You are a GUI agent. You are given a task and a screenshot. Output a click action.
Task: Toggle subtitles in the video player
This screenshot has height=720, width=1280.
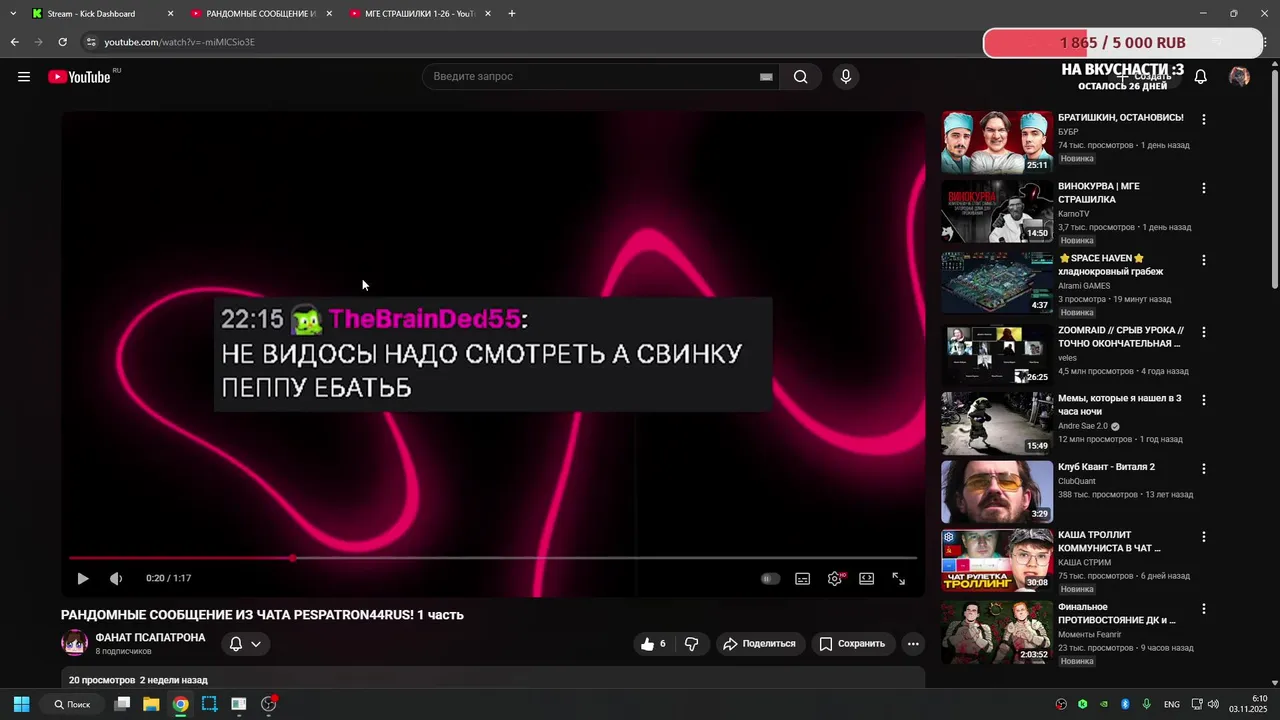802,578
